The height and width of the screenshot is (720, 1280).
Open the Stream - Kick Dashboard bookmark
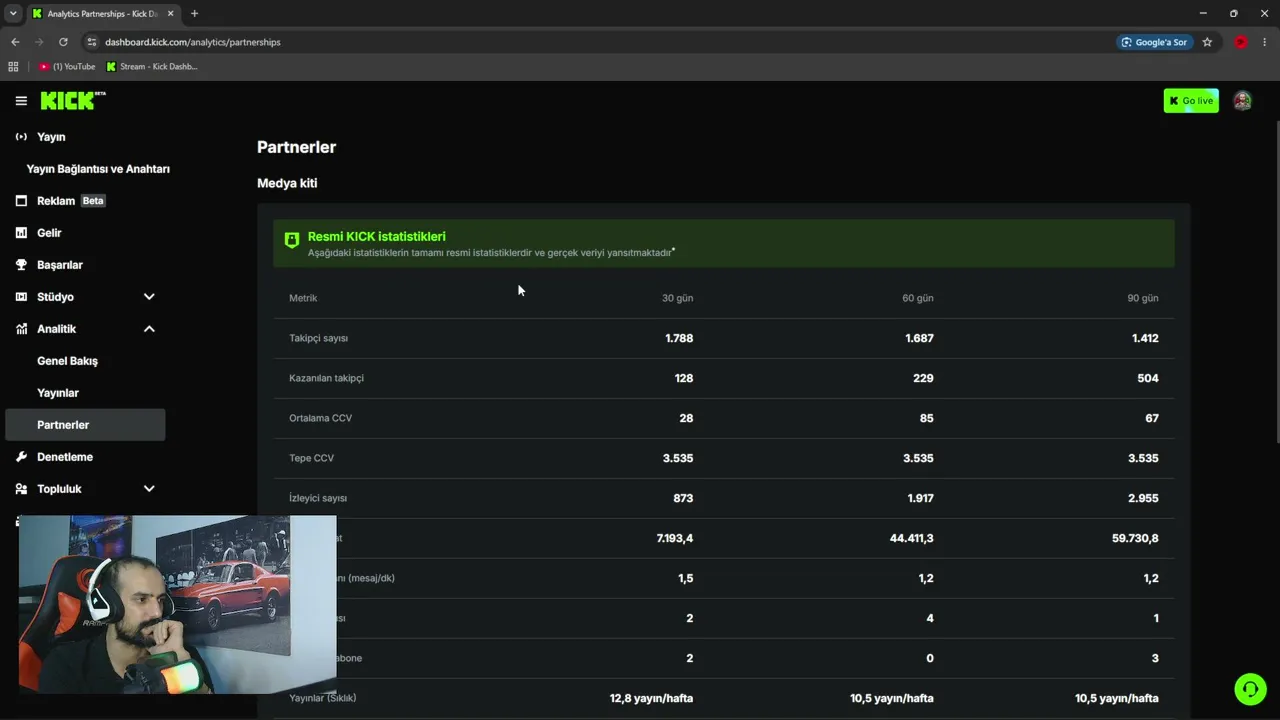click(152, 67)
